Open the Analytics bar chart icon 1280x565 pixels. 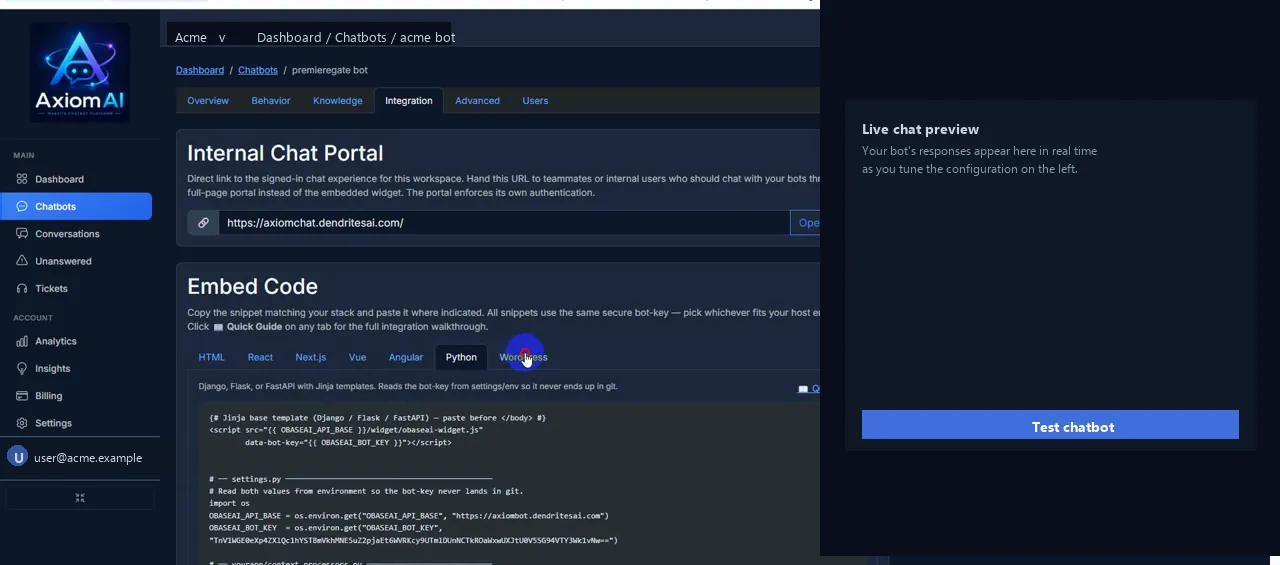22,341
